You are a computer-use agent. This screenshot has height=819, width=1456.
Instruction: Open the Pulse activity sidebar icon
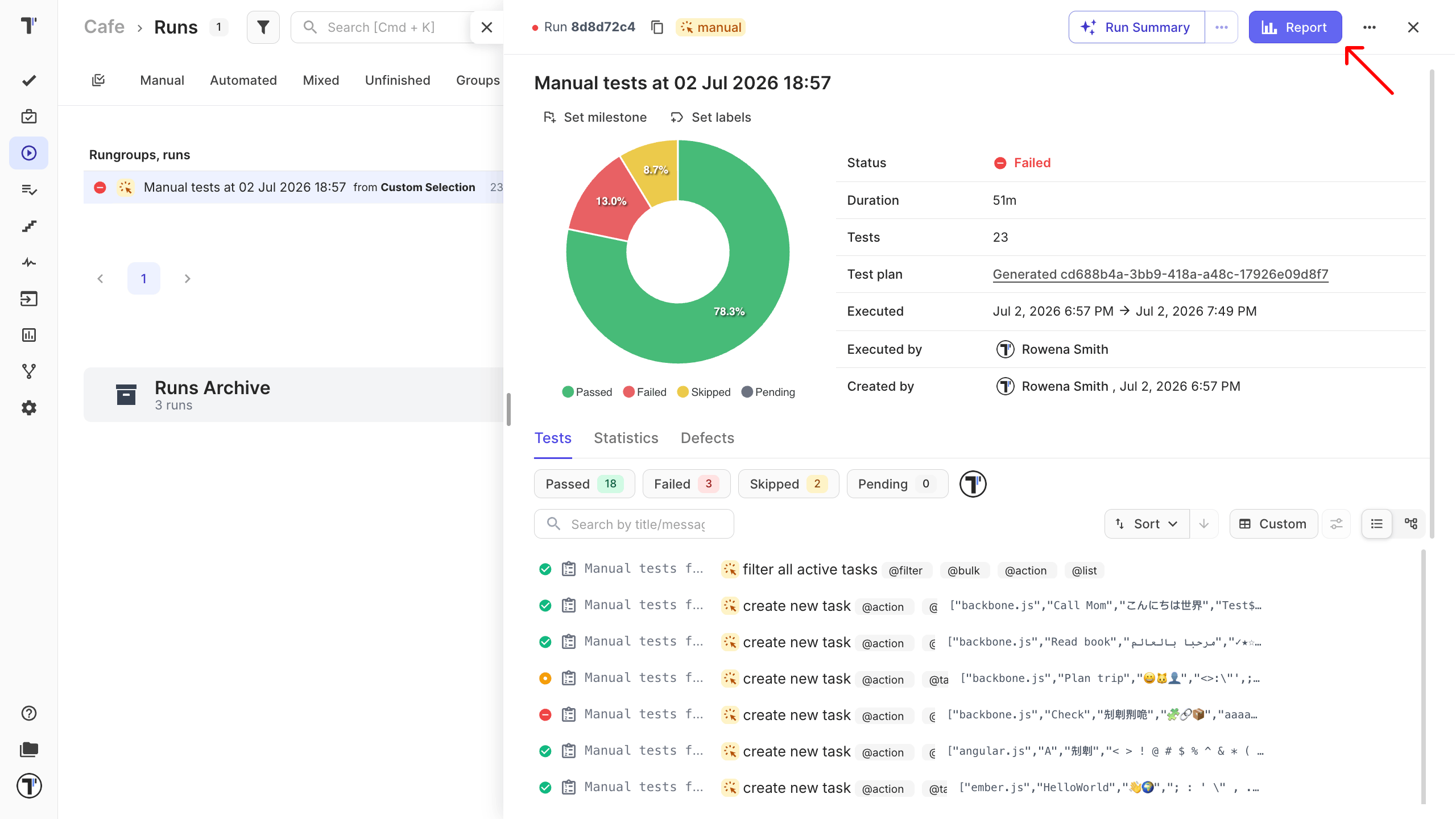pos(29,262)
